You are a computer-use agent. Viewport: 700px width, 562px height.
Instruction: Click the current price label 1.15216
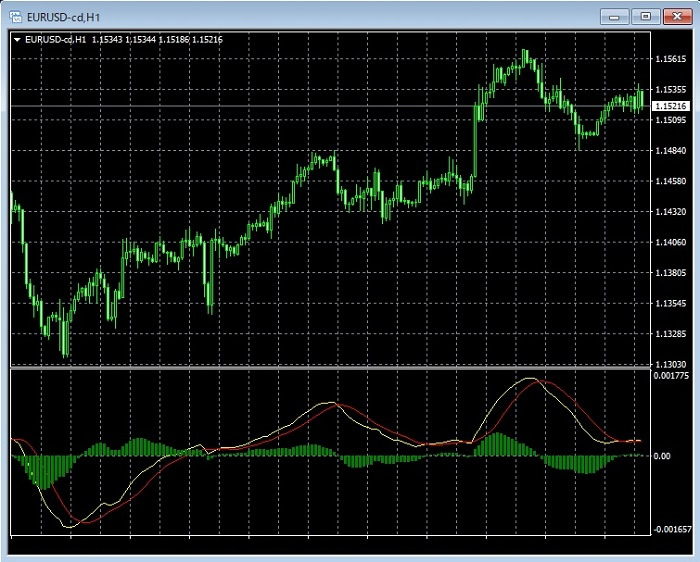671,106
